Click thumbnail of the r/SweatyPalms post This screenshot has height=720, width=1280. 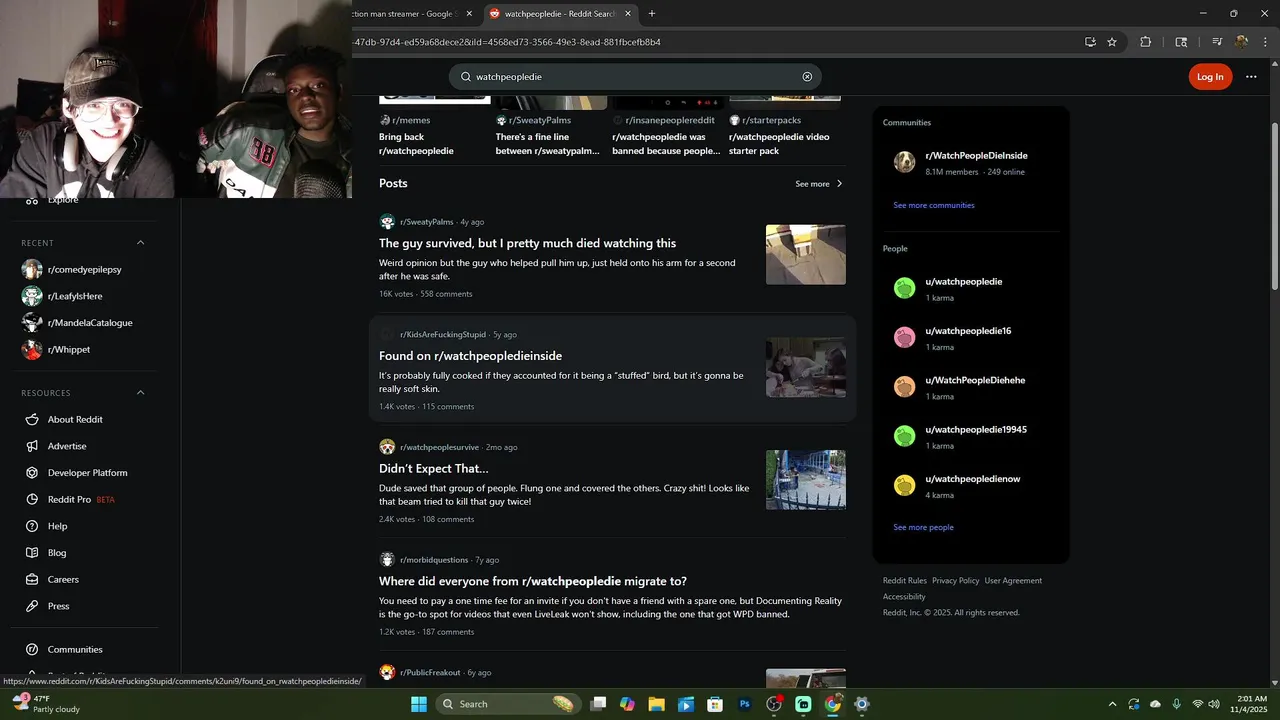[806, 255]
